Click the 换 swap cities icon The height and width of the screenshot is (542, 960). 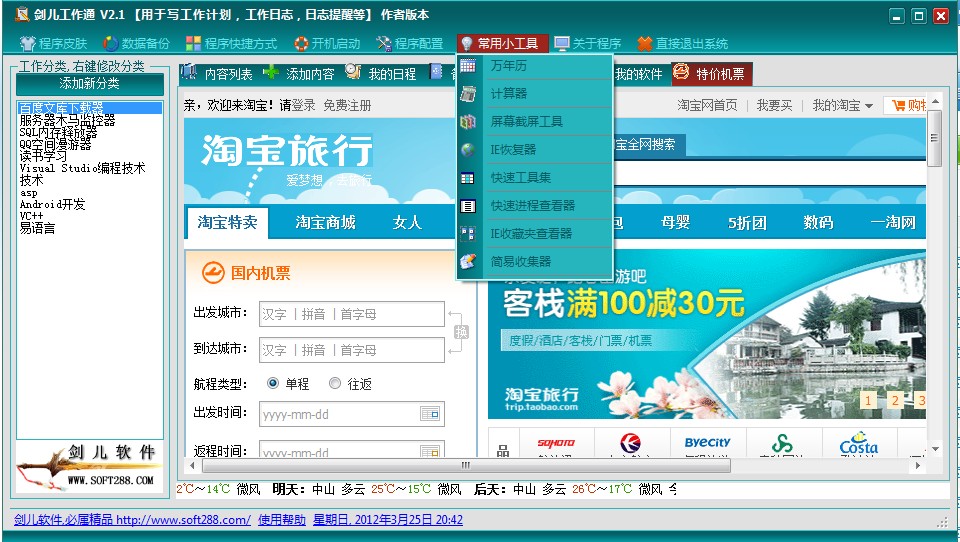[461, 332]
